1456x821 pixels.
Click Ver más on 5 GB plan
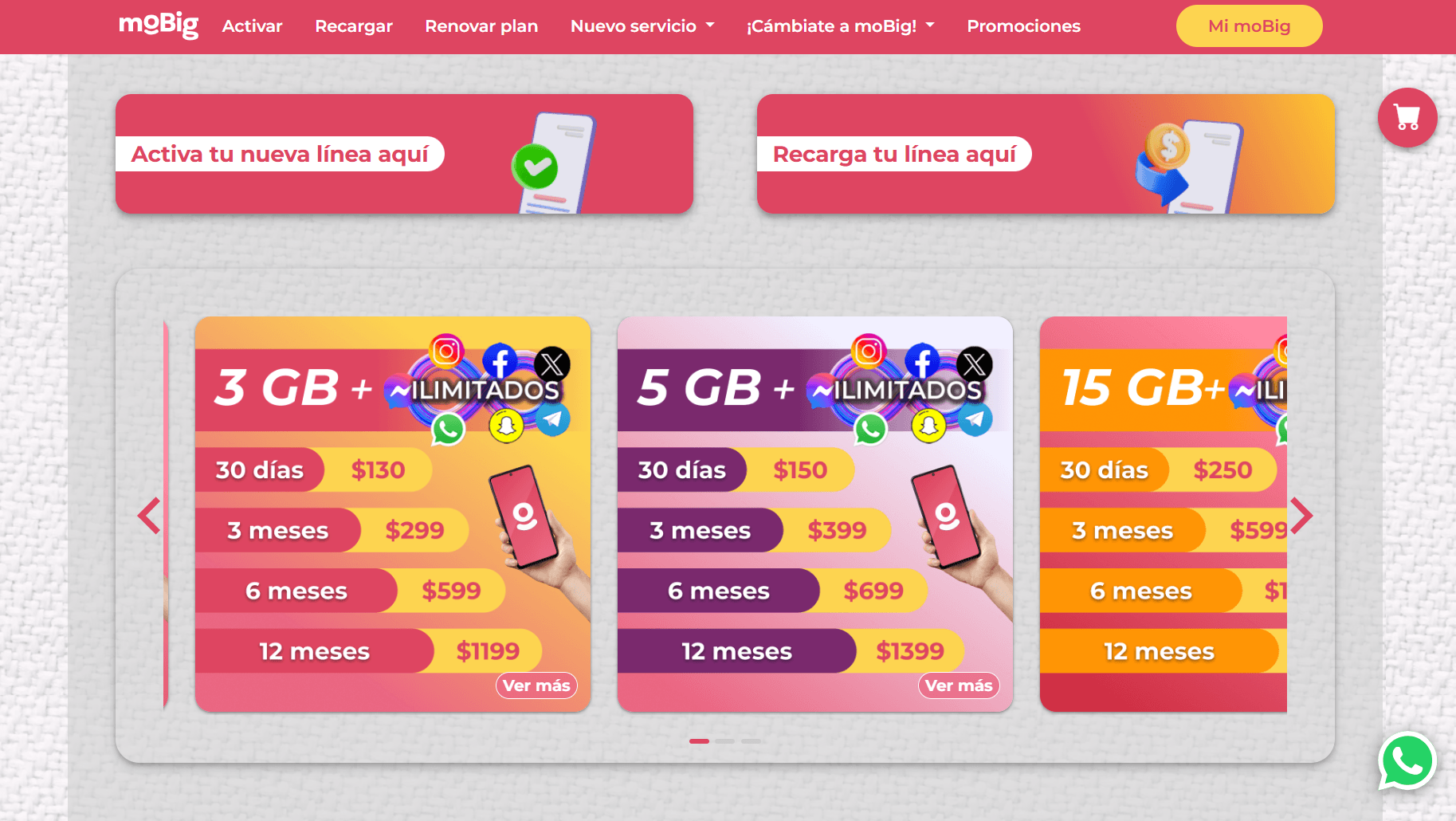959,685
